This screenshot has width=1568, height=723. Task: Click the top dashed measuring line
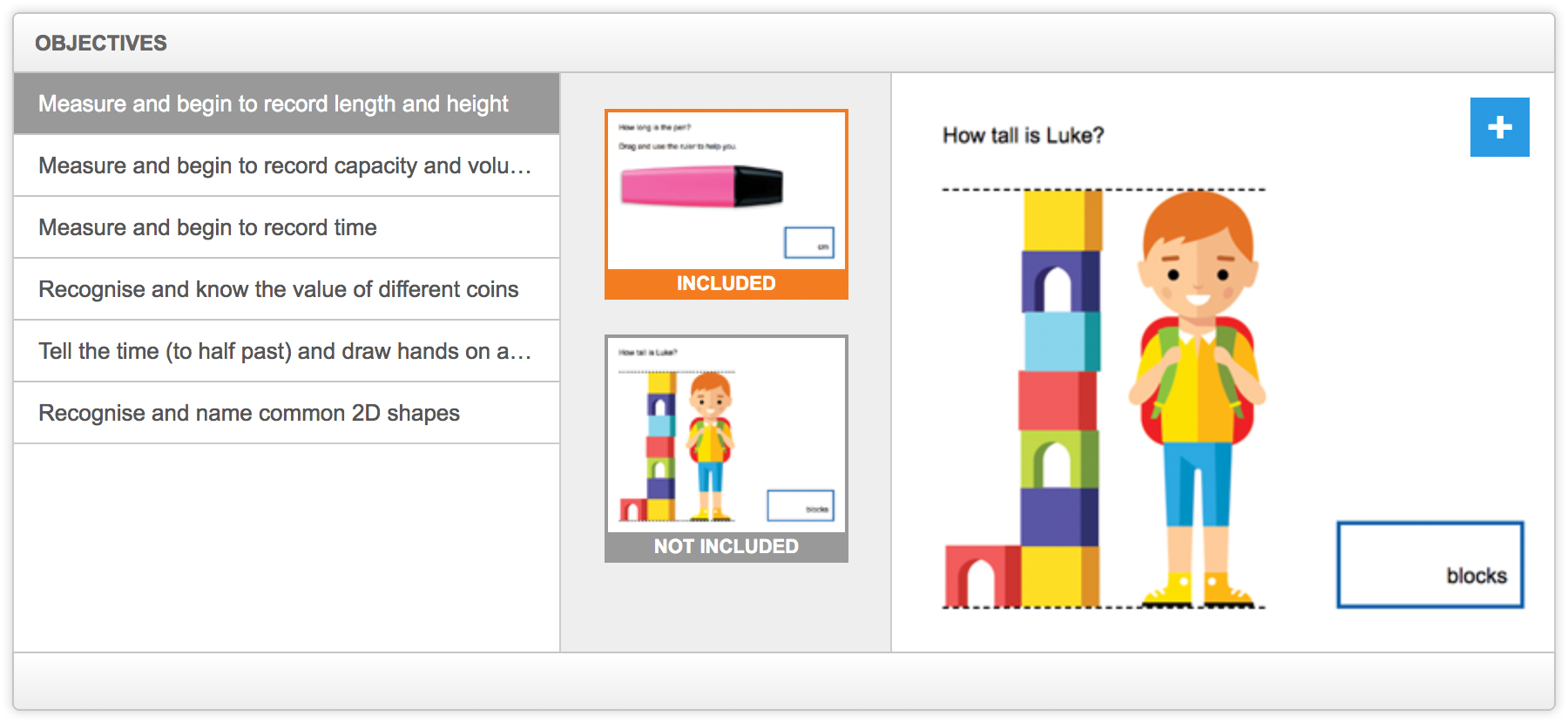[1102, 188]
